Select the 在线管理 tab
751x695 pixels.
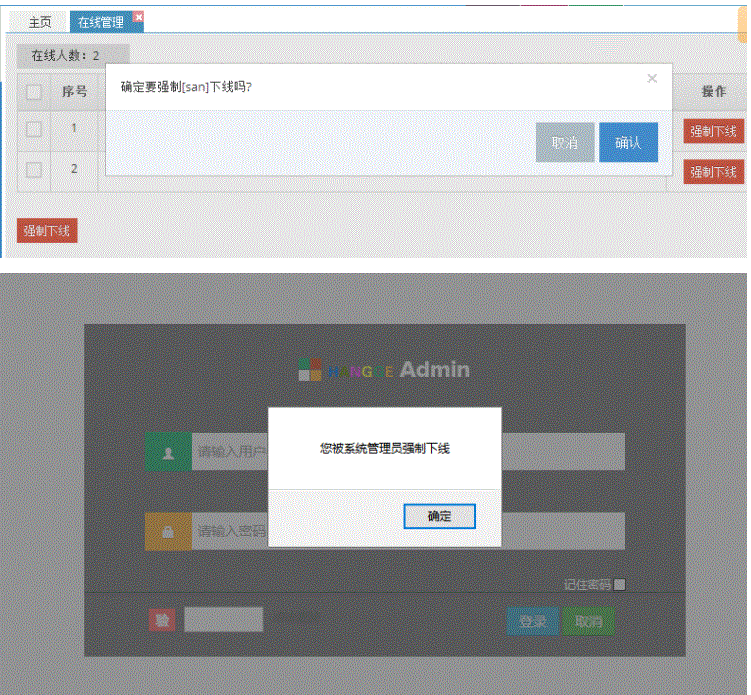tap(102, 22)
